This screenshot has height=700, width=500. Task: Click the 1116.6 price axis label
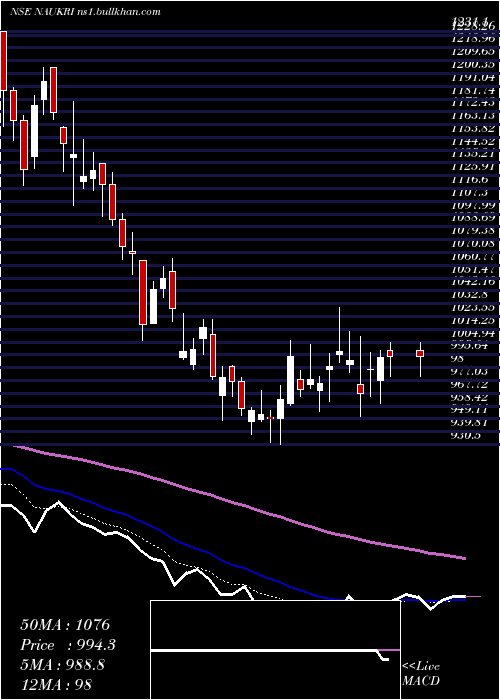(x=469, y=179)
